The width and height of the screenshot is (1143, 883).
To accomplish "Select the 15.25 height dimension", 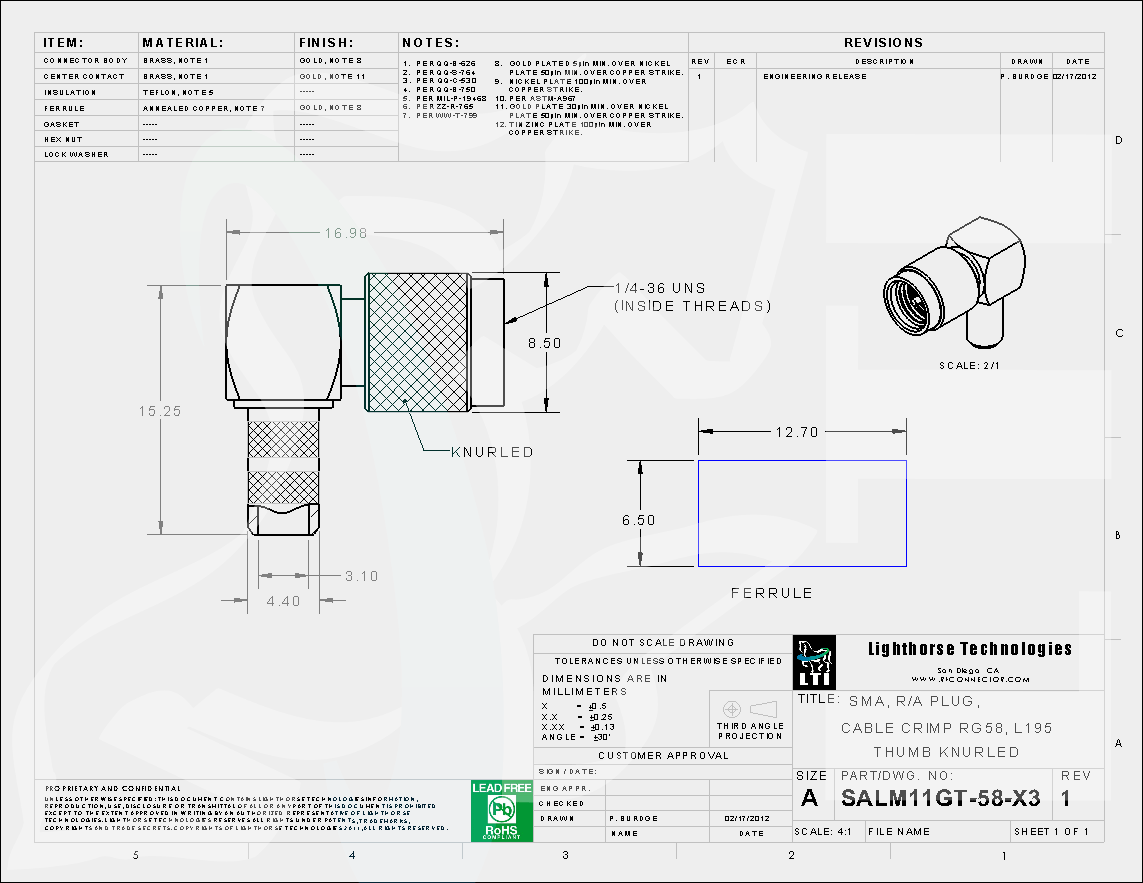I will [161, 411].
